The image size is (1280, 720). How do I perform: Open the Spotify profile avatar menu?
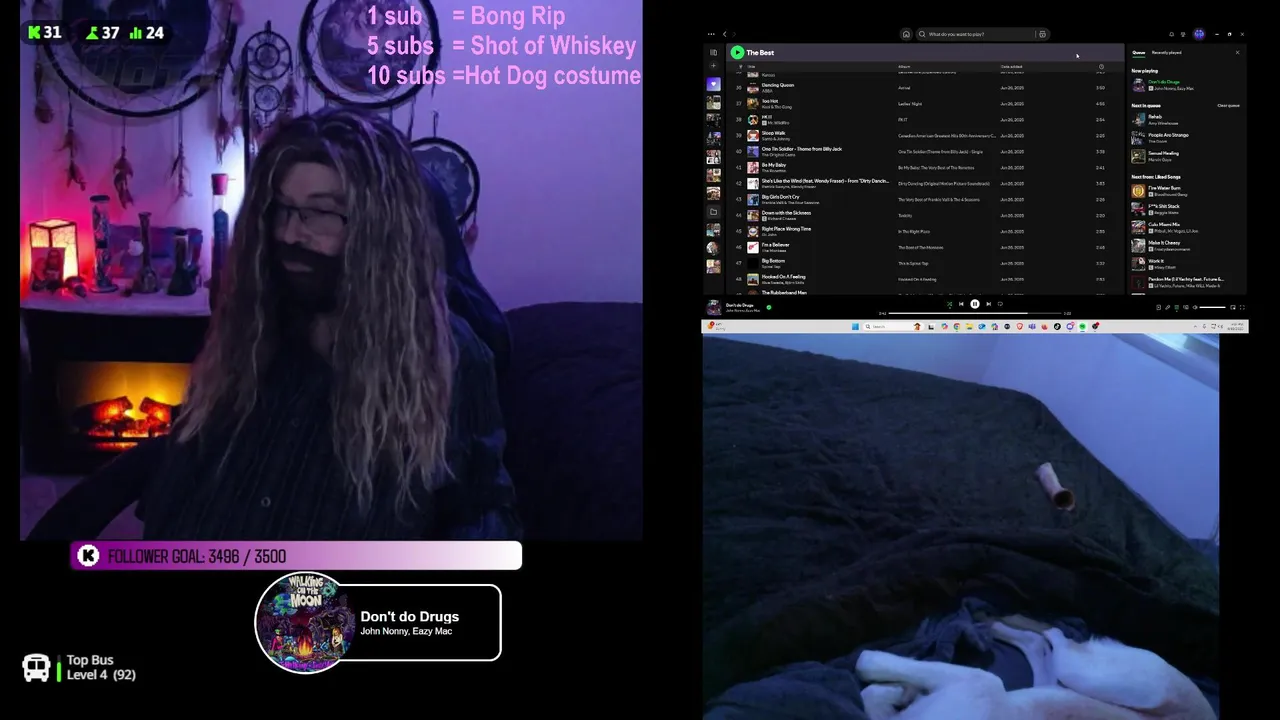(1199, 34)
